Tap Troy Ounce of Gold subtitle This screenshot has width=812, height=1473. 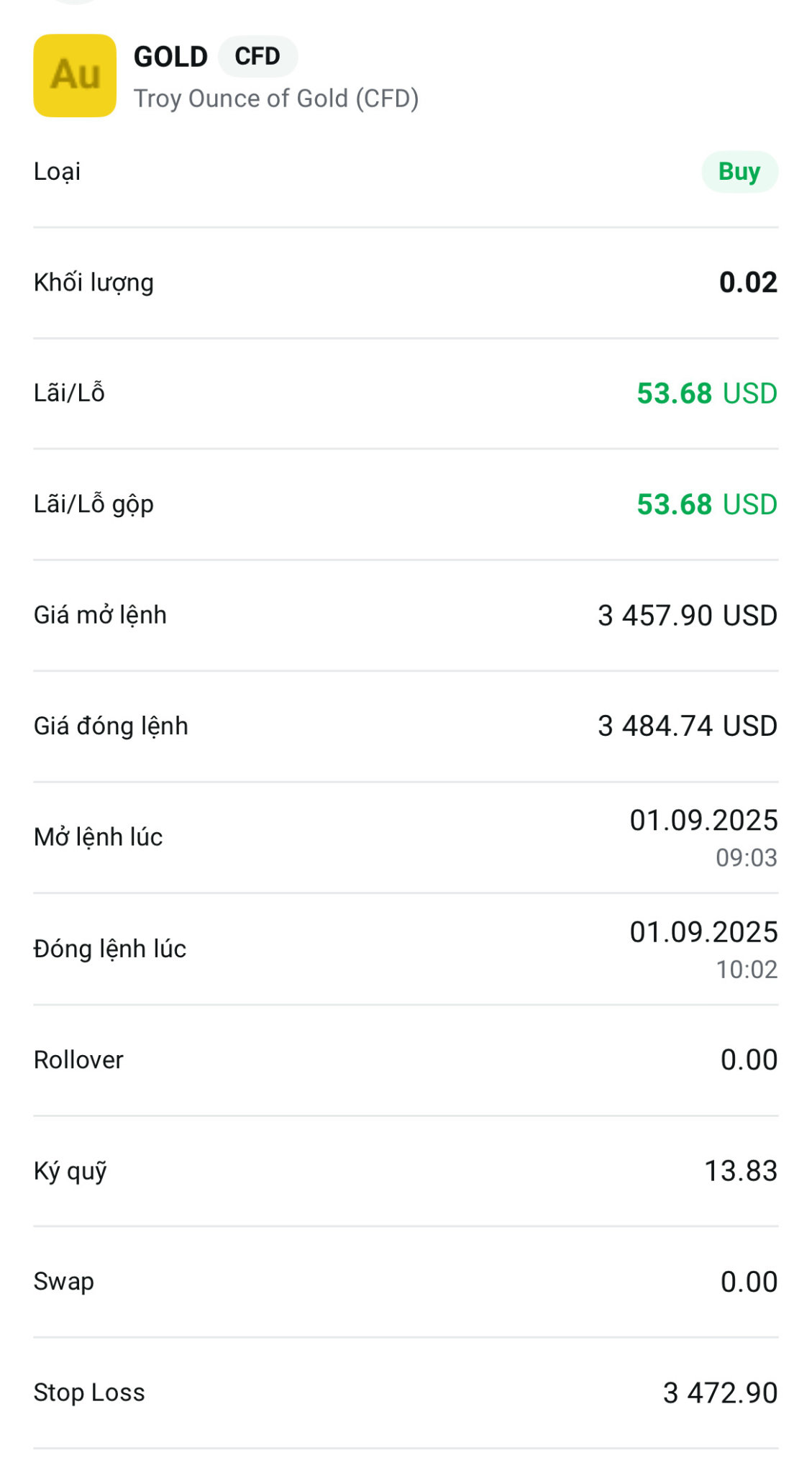[276, 99]
